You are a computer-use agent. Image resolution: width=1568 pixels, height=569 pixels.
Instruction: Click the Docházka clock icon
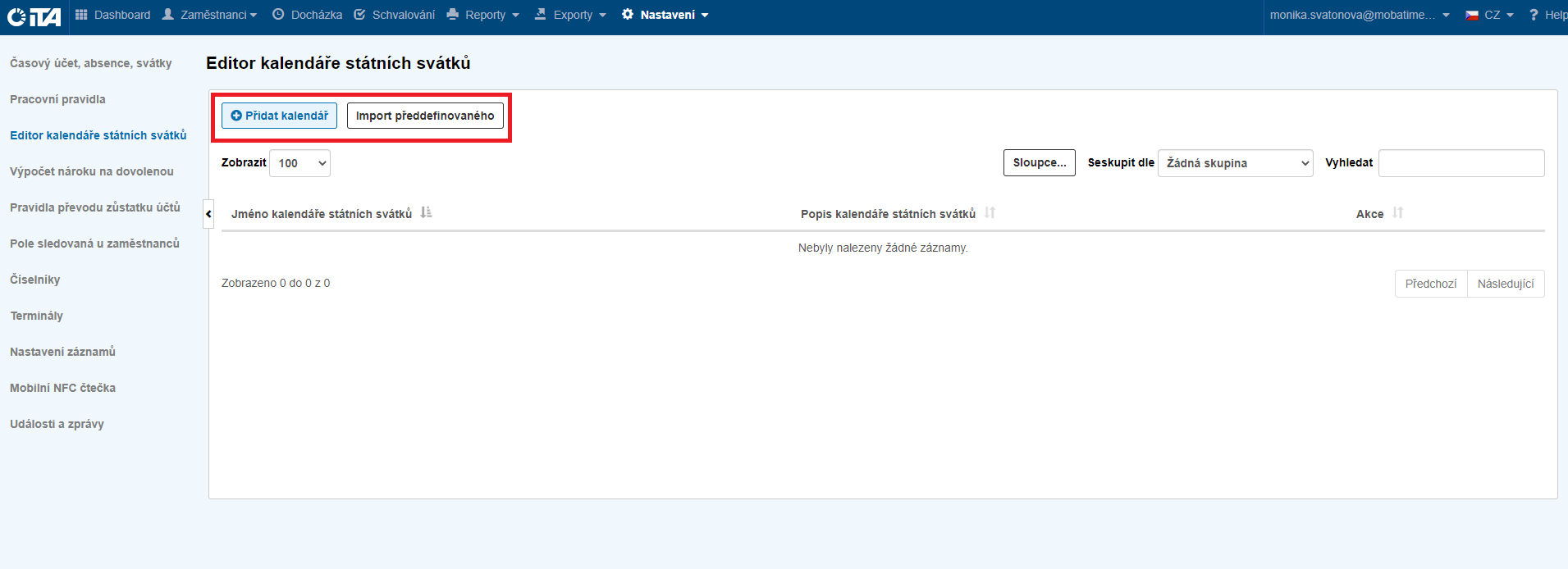coord(278,15)
